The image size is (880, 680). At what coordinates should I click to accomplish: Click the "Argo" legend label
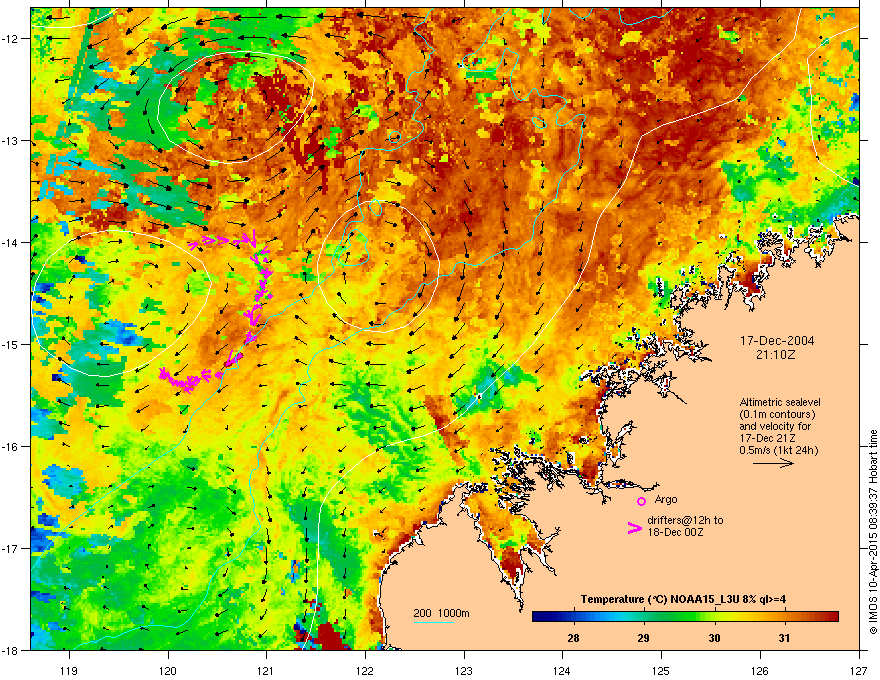click(666, 499)
